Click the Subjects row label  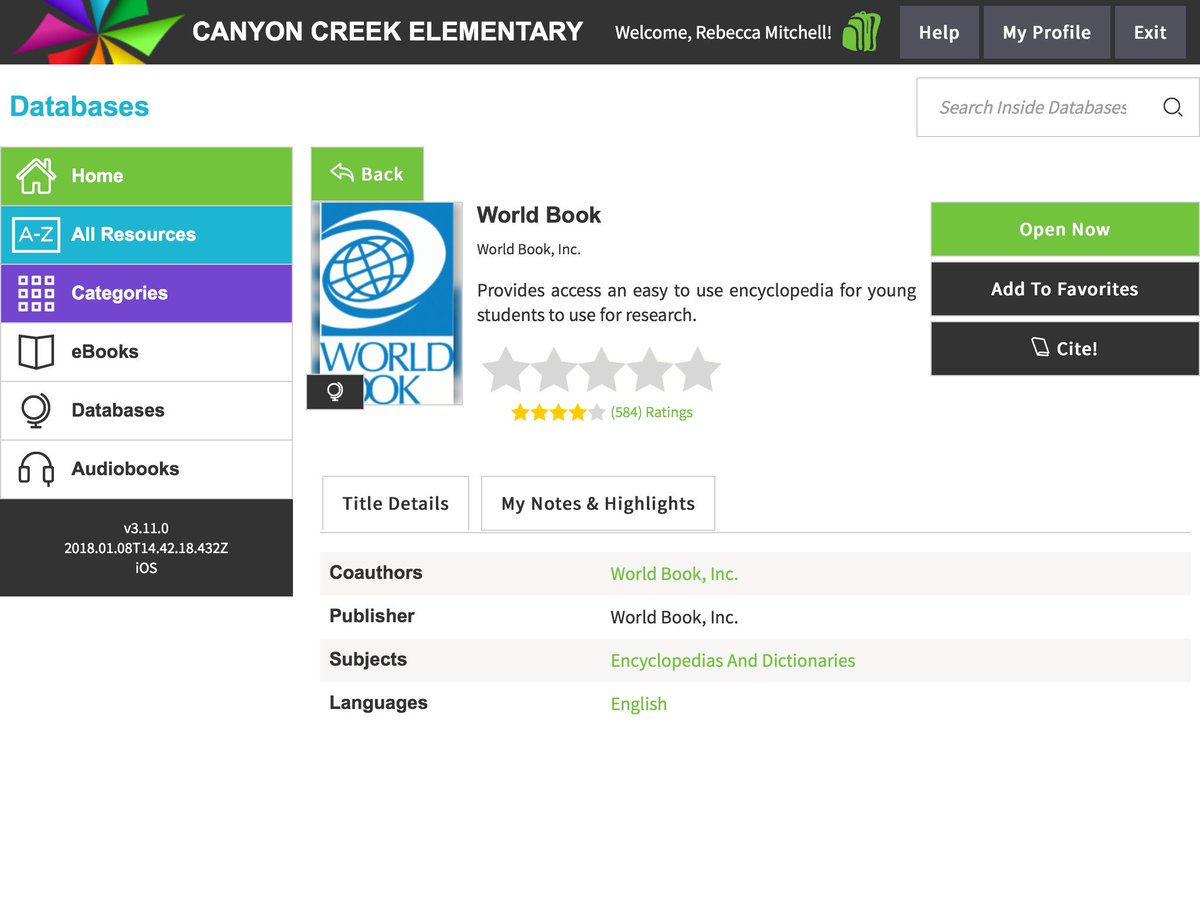click(368, 660)
